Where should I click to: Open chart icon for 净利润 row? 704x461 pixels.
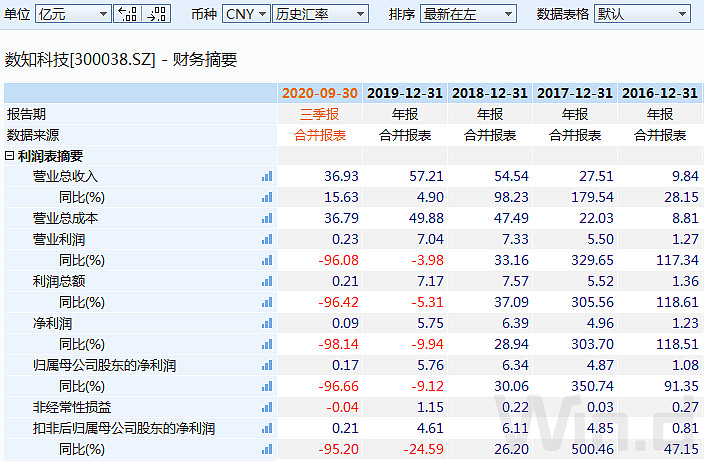click(x=267, y=323)
